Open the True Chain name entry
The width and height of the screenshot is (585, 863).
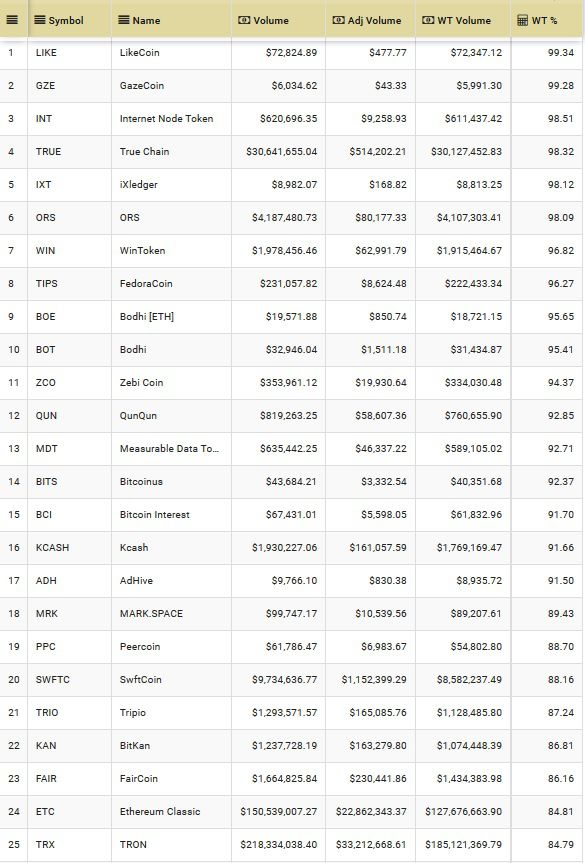point(144,151)
